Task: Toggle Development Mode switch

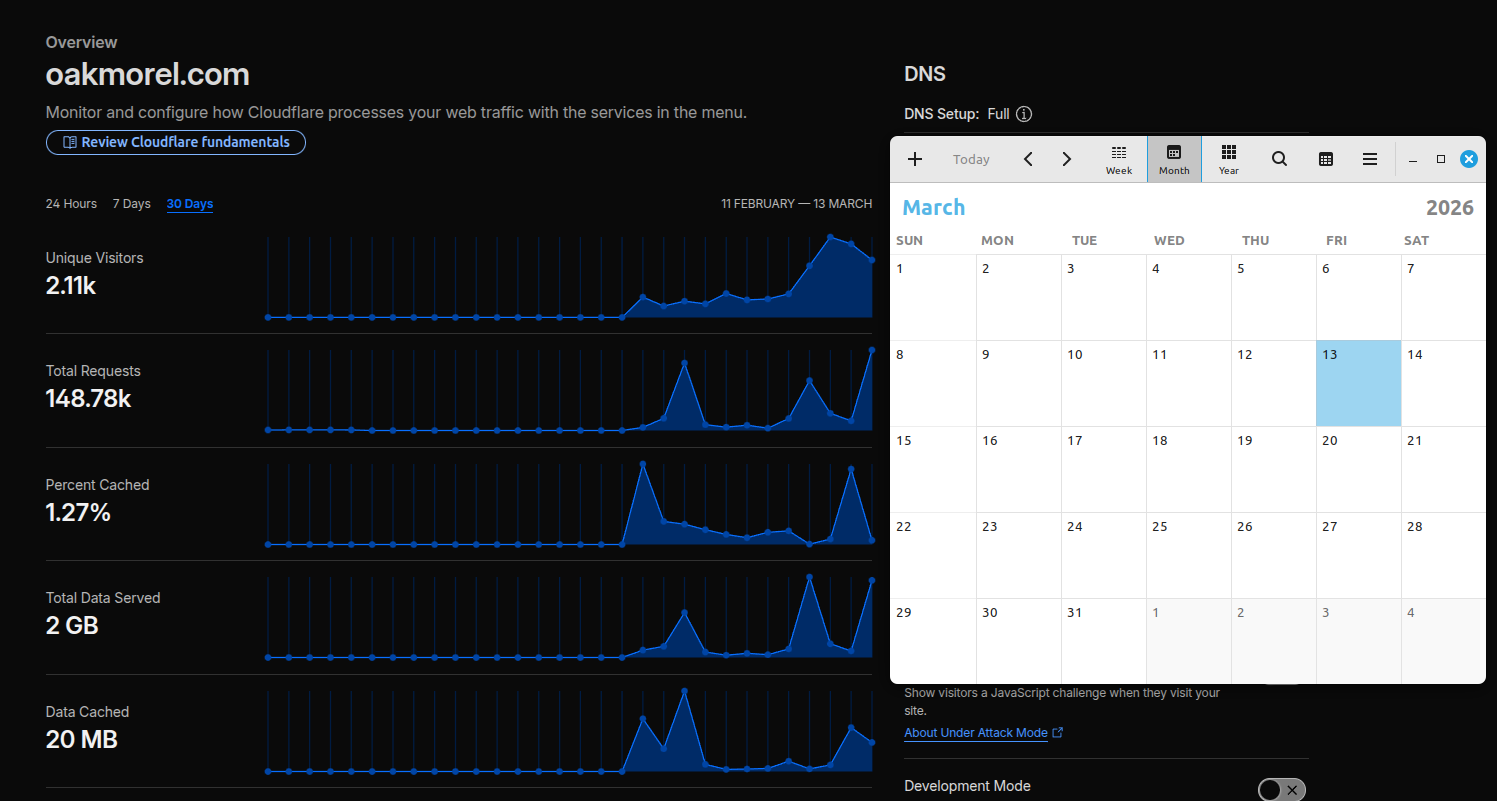Action: [1281, 790]
